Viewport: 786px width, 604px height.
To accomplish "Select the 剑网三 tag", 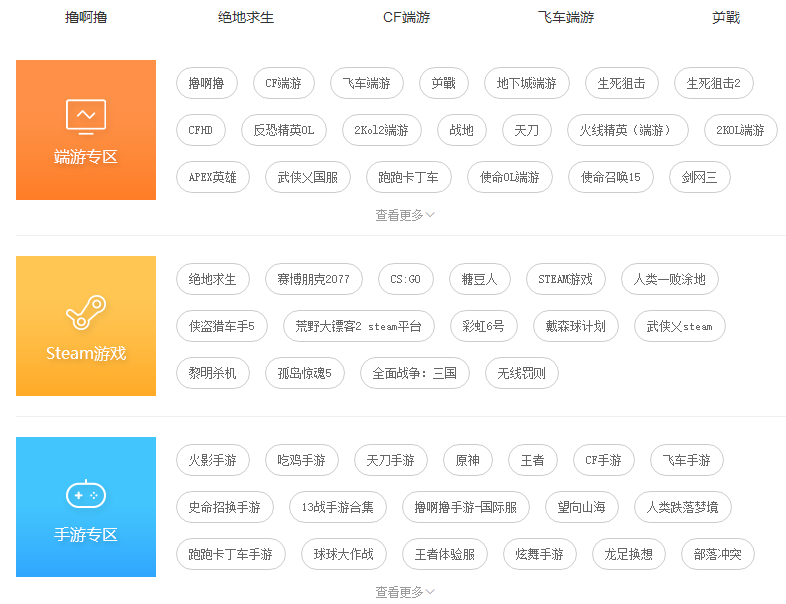I will pos(700,177).
